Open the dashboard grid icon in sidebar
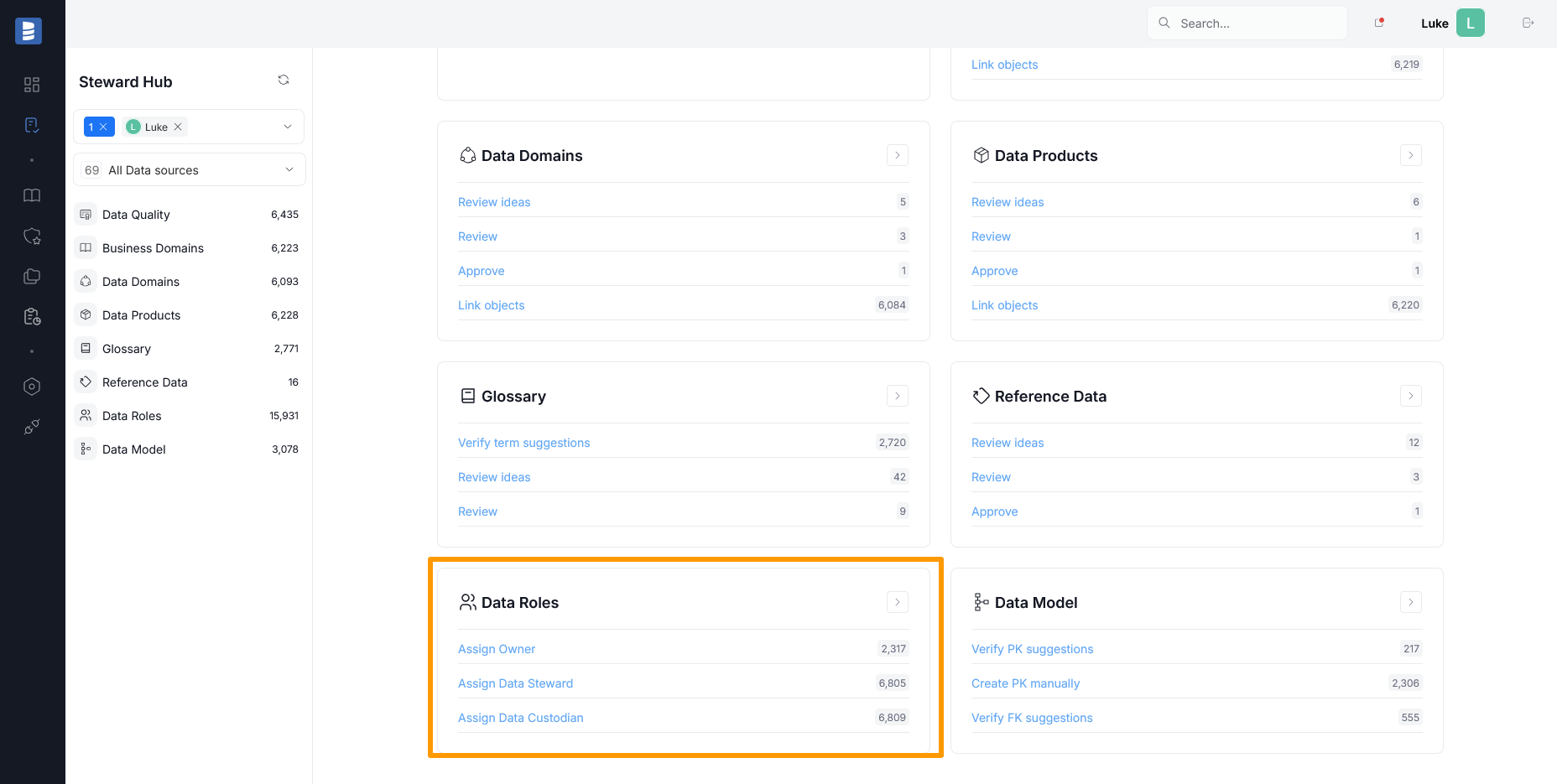1557x784 pixels. pyautogui.click(x=32, y=85)
